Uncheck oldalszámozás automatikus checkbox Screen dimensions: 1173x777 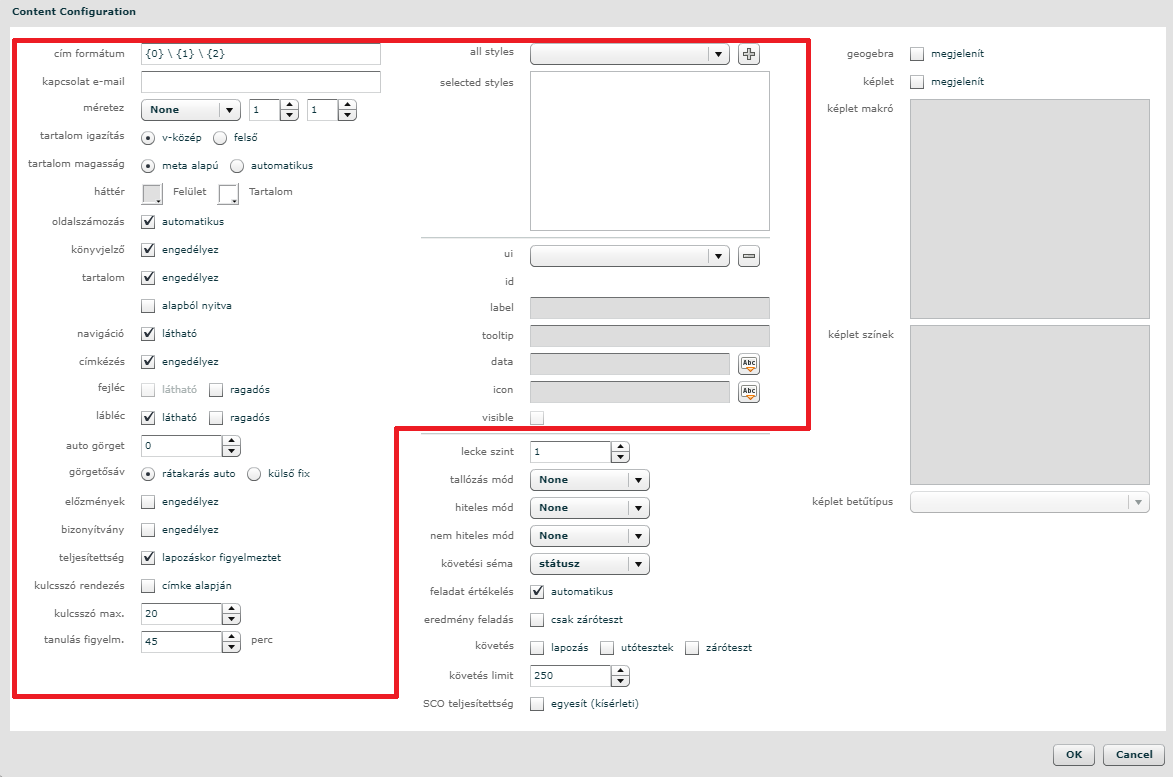coord(148,222)
